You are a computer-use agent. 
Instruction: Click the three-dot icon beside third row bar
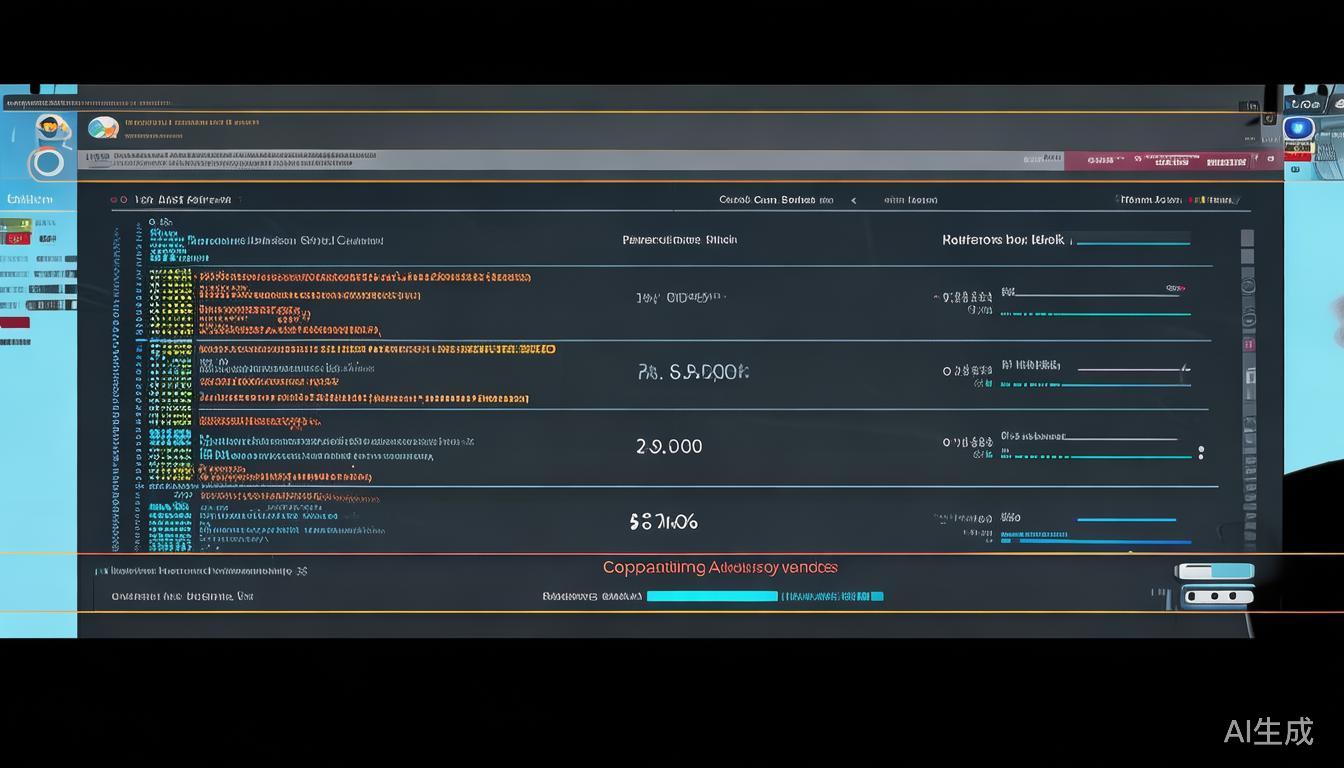click(1200, 452)
